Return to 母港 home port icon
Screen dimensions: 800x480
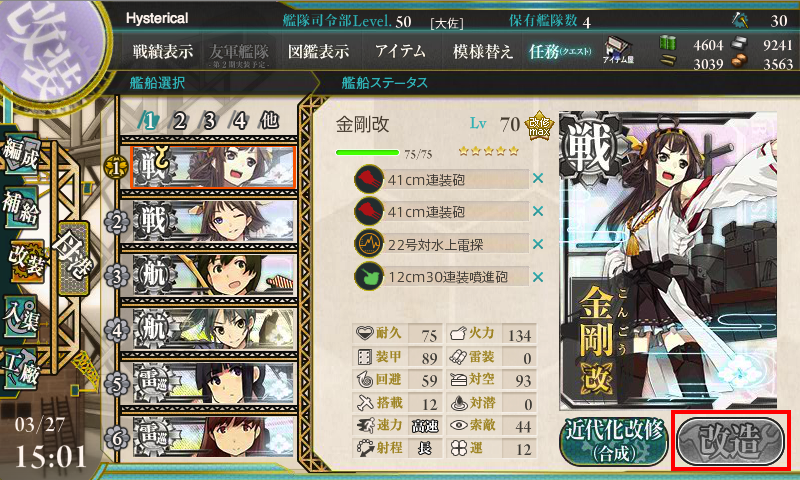coord(74,259)
